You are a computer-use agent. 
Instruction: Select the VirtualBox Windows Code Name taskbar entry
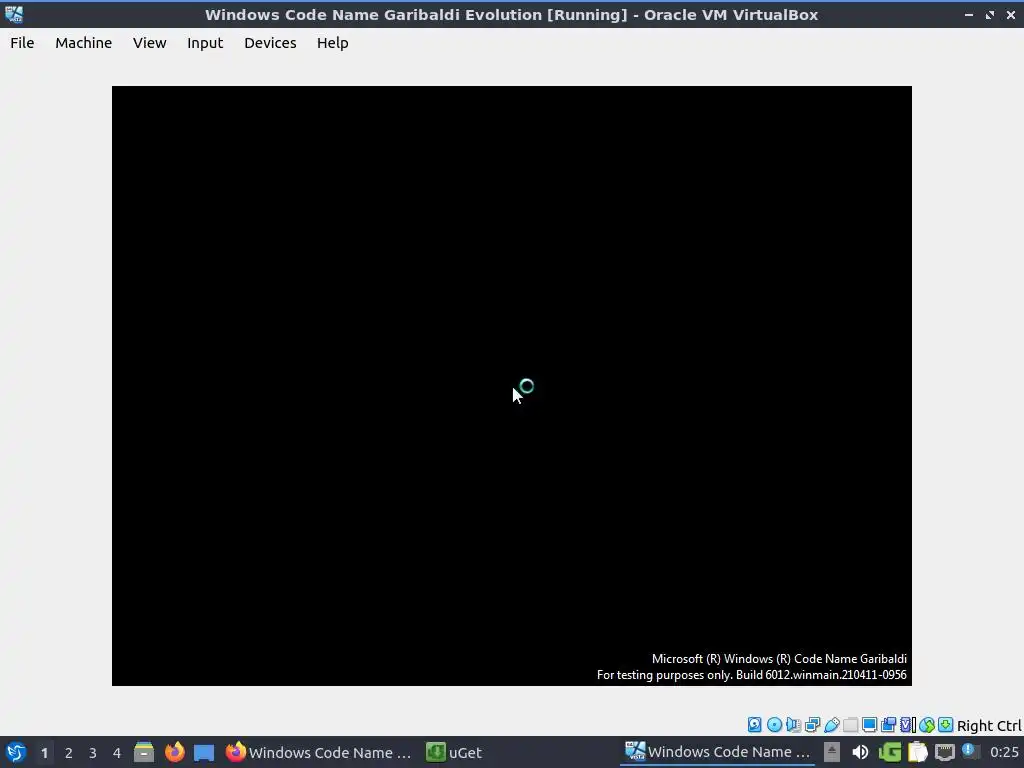[717, 752]
